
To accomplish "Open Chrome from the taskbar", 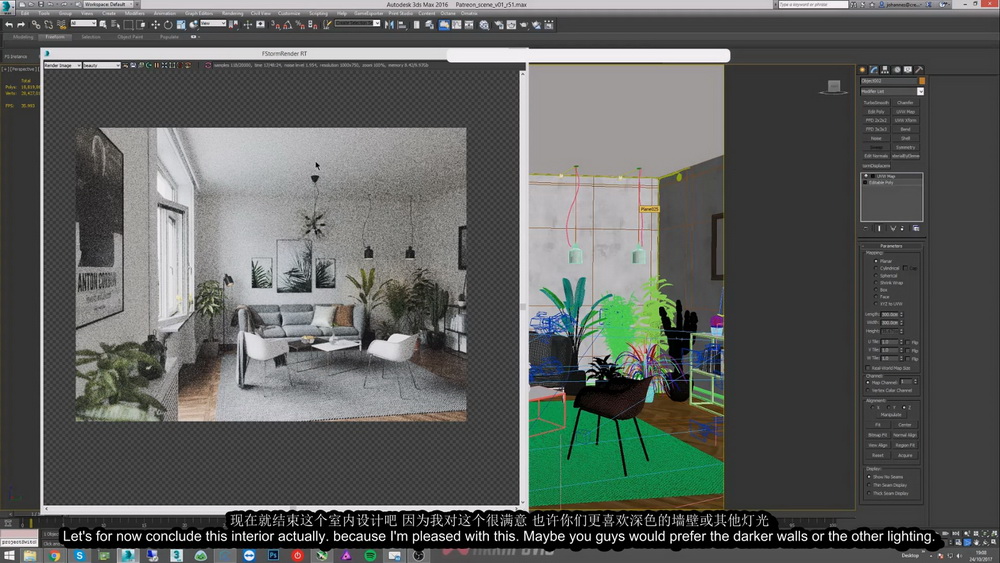I will click(x=55, y=555).
